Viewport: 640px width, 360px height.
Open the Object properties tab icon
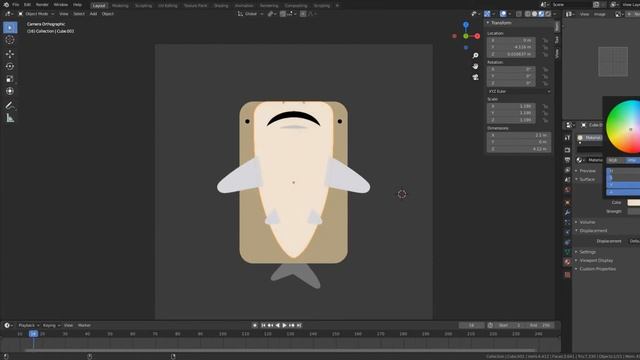point(567,202)
